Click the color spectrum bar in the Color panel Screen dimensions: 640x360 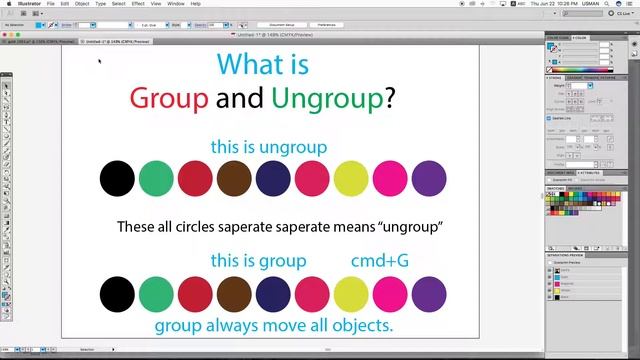point(582,70)
